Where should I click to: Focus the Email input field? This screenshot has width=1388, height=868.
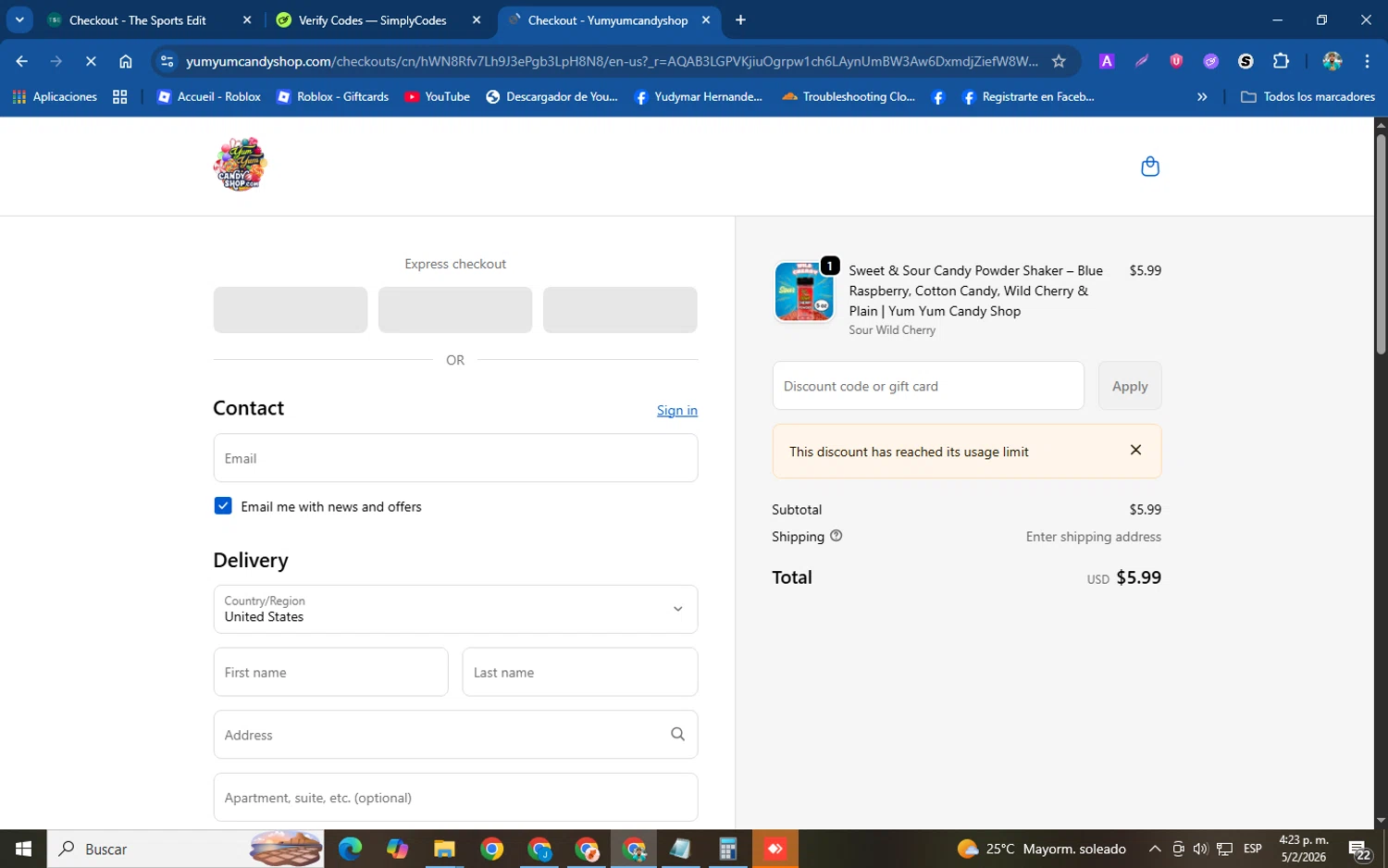pos(455,458)
